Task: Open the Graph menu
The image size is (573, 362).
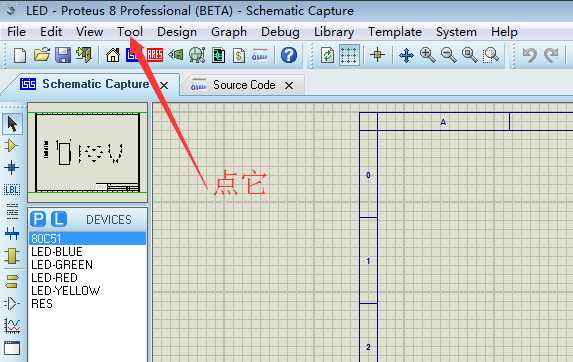Action: click(229, 32)
